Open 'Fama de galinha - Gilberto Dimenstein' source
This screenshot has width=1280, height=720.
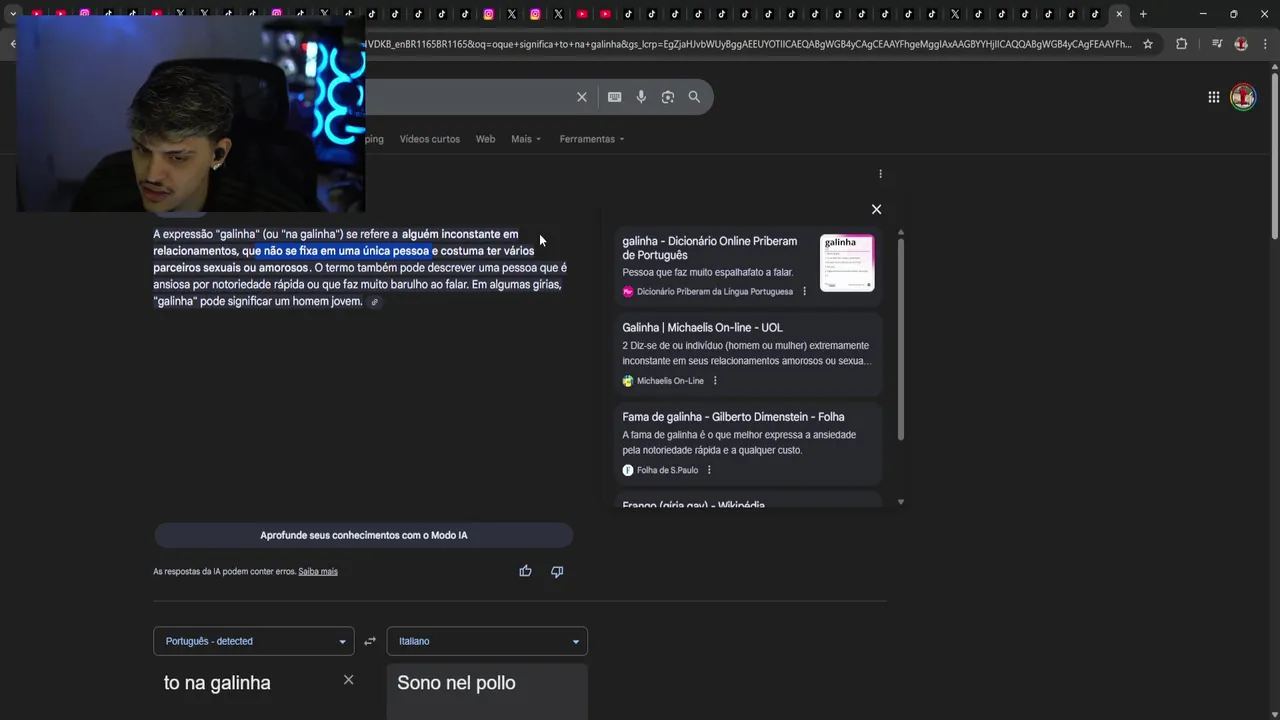(733, 417)
